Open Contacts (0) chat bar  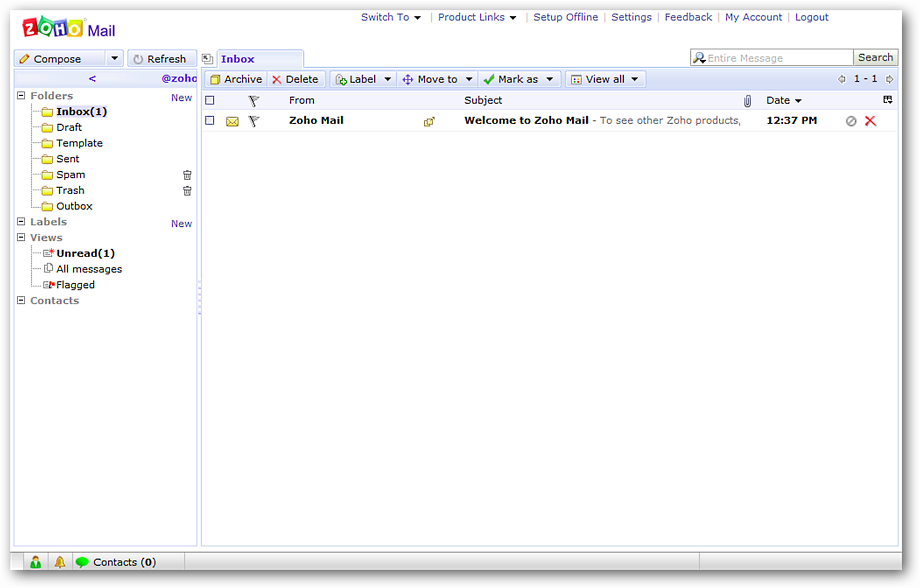click(x=116, y=562)
